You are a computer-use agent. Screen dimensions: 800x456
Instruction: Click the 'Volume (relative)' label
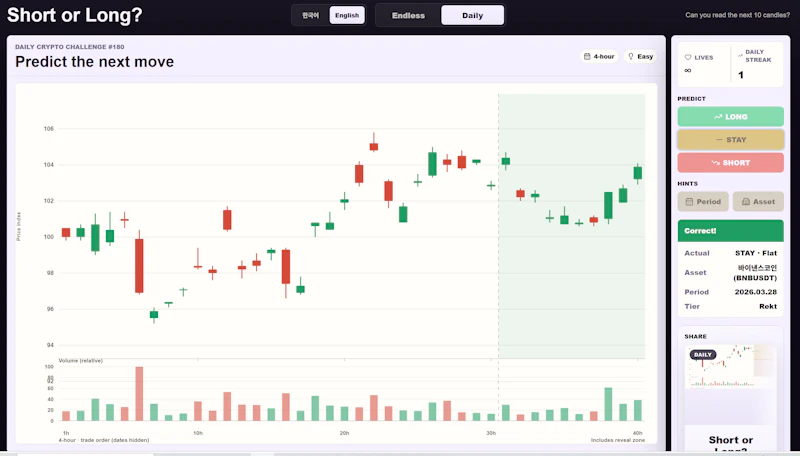(x=81, y=361)
